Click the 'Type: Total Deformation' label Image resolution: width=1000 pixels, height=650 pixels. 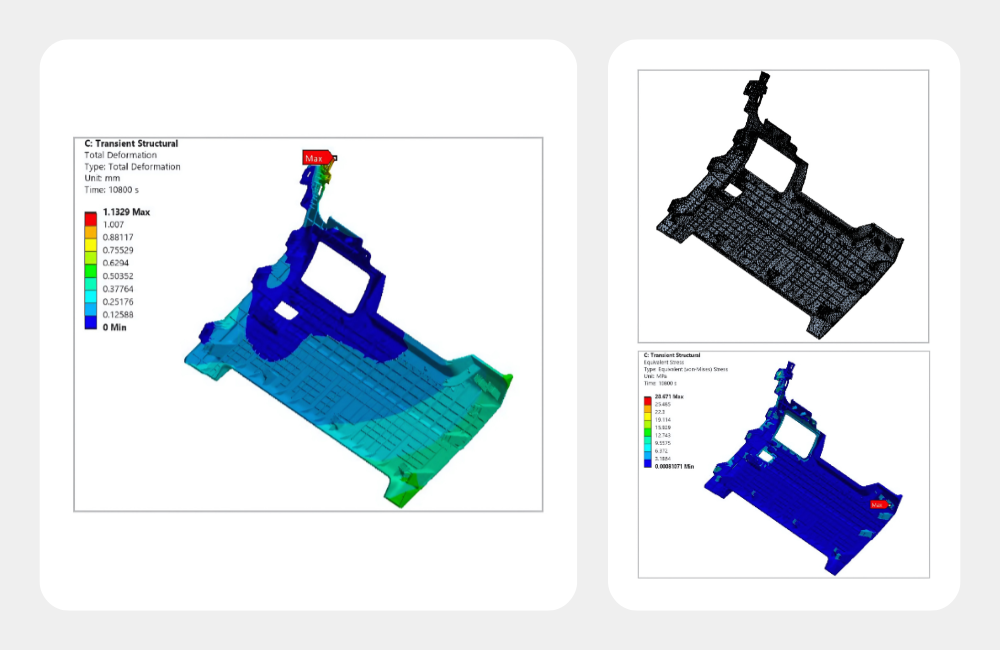pos(132,167)
